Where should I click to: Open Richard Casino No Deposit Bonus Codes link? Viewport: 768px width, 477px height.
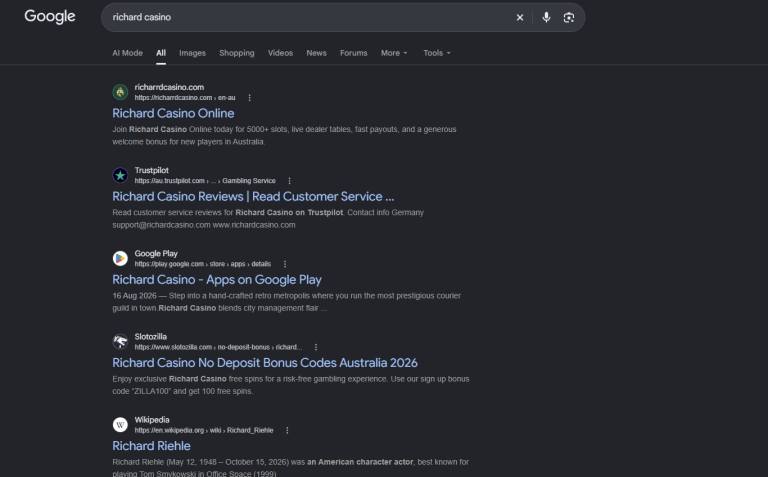pos(265,363)
